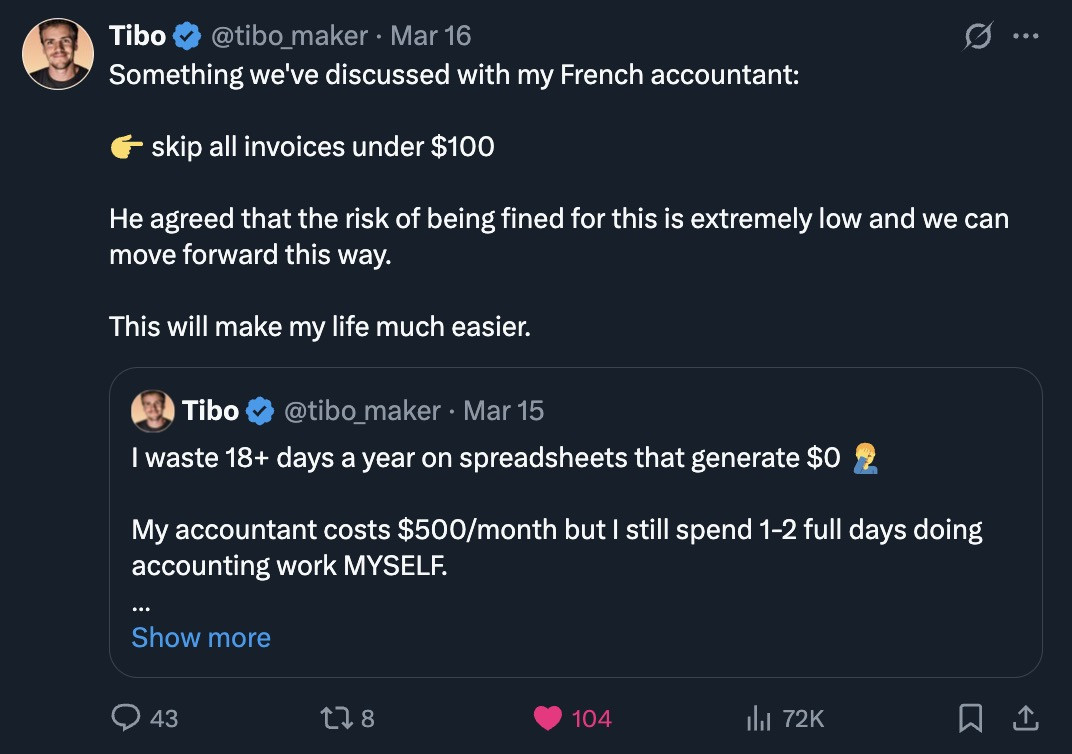Open Tibo's large profile avatar
The width and height of the screenshot is (1072, 754).
pyautogui.click(x=58, y=54)
